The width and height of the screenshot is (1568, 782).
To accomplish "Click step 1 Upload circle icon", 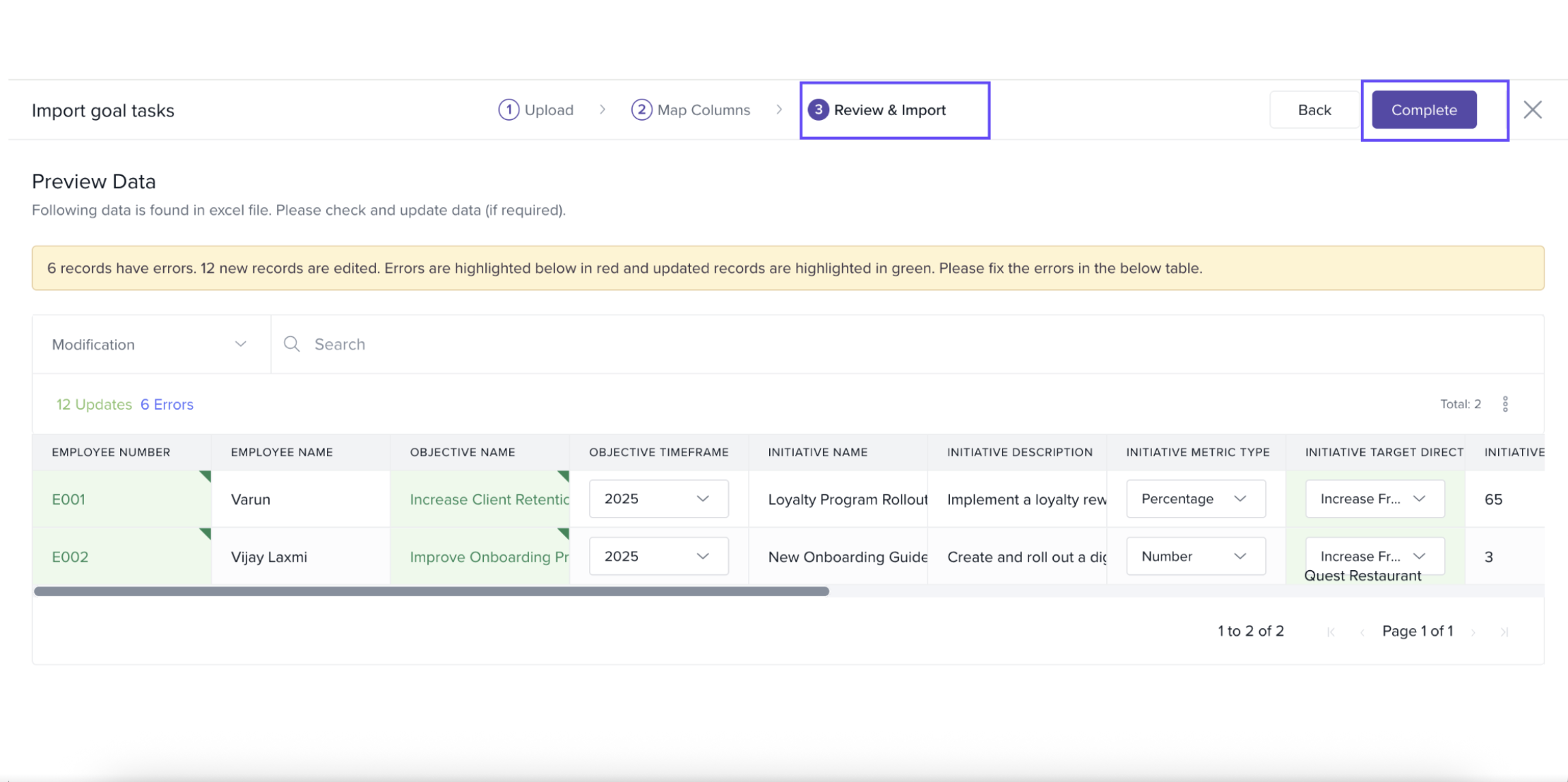I will click(509, 109).
